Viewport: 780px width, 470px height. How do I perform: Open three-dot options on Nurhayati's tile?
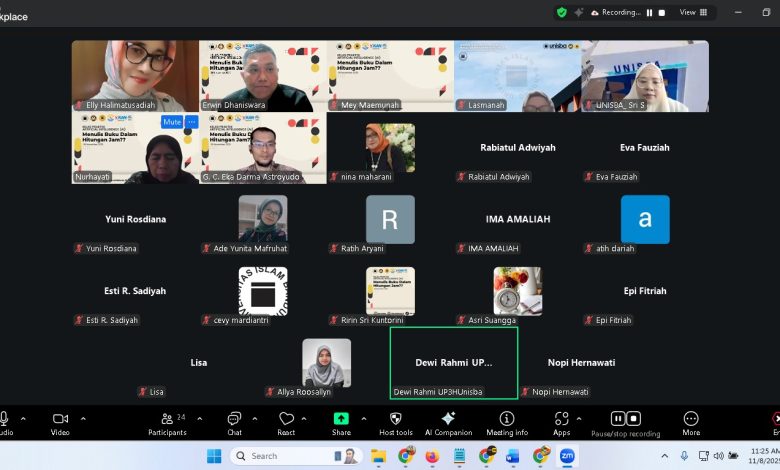click(191, 122)
